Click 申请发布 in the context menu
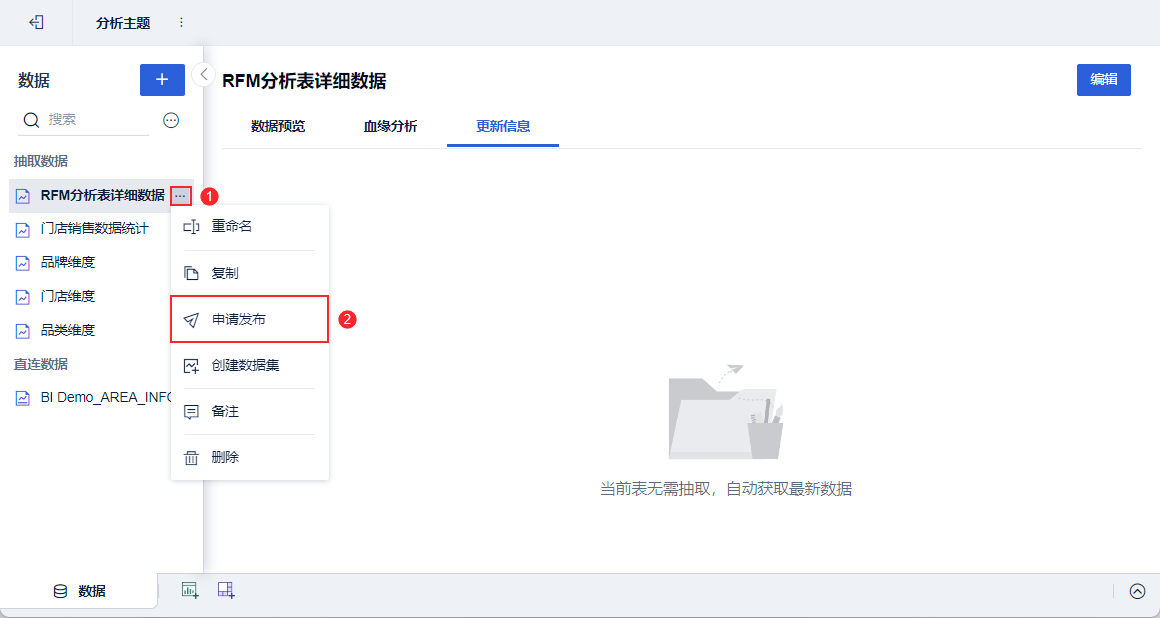1160x618 pixels. point(238,319)
